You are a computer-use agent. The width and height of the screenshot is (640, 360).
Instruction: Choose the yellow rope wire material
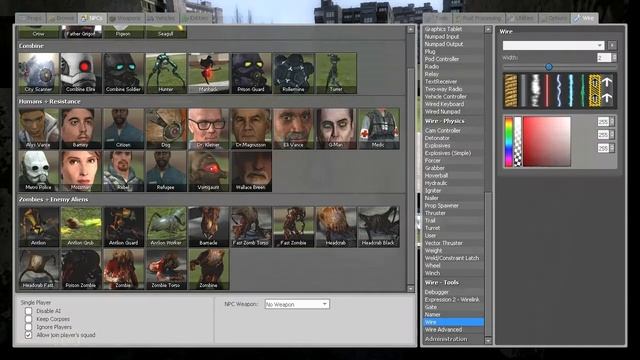tap(511, 91)
